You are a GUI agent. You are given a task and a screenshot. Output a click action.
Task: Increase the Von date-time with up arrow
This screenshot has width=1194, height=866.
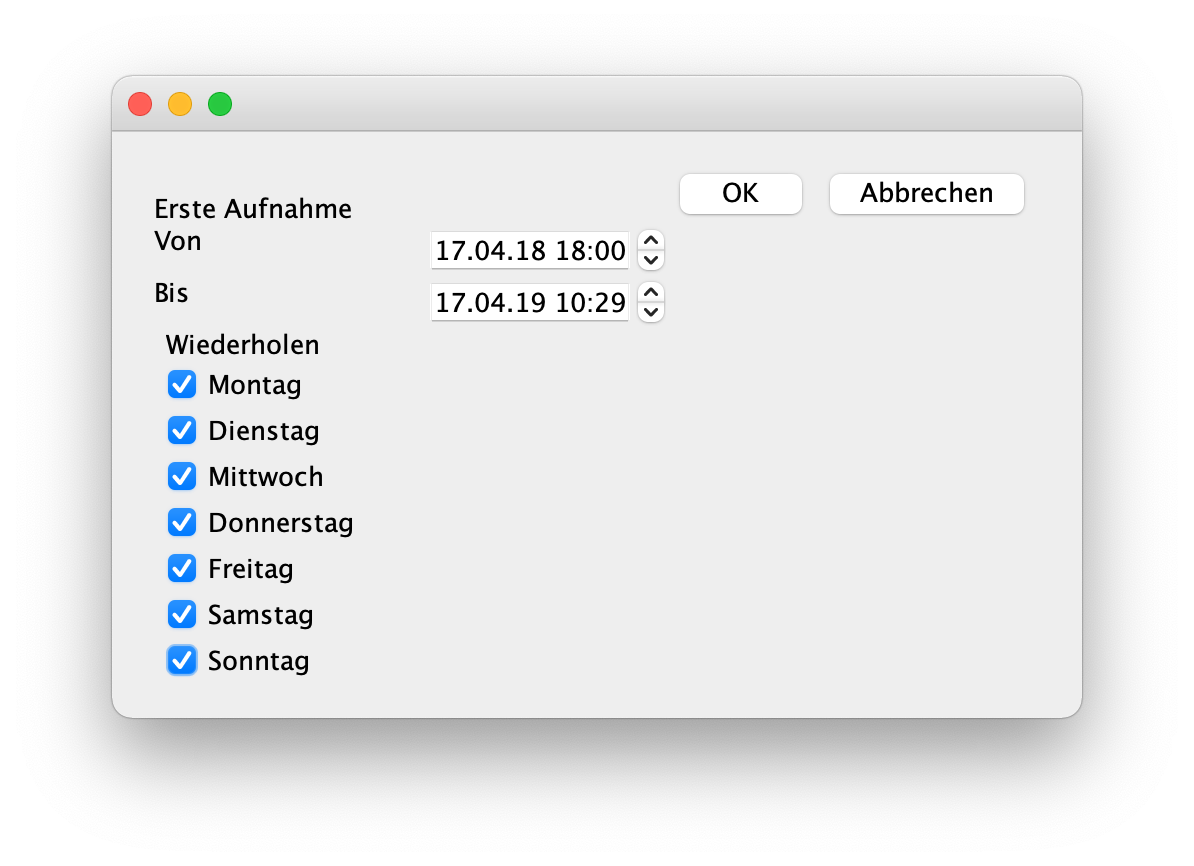point(650,241)
